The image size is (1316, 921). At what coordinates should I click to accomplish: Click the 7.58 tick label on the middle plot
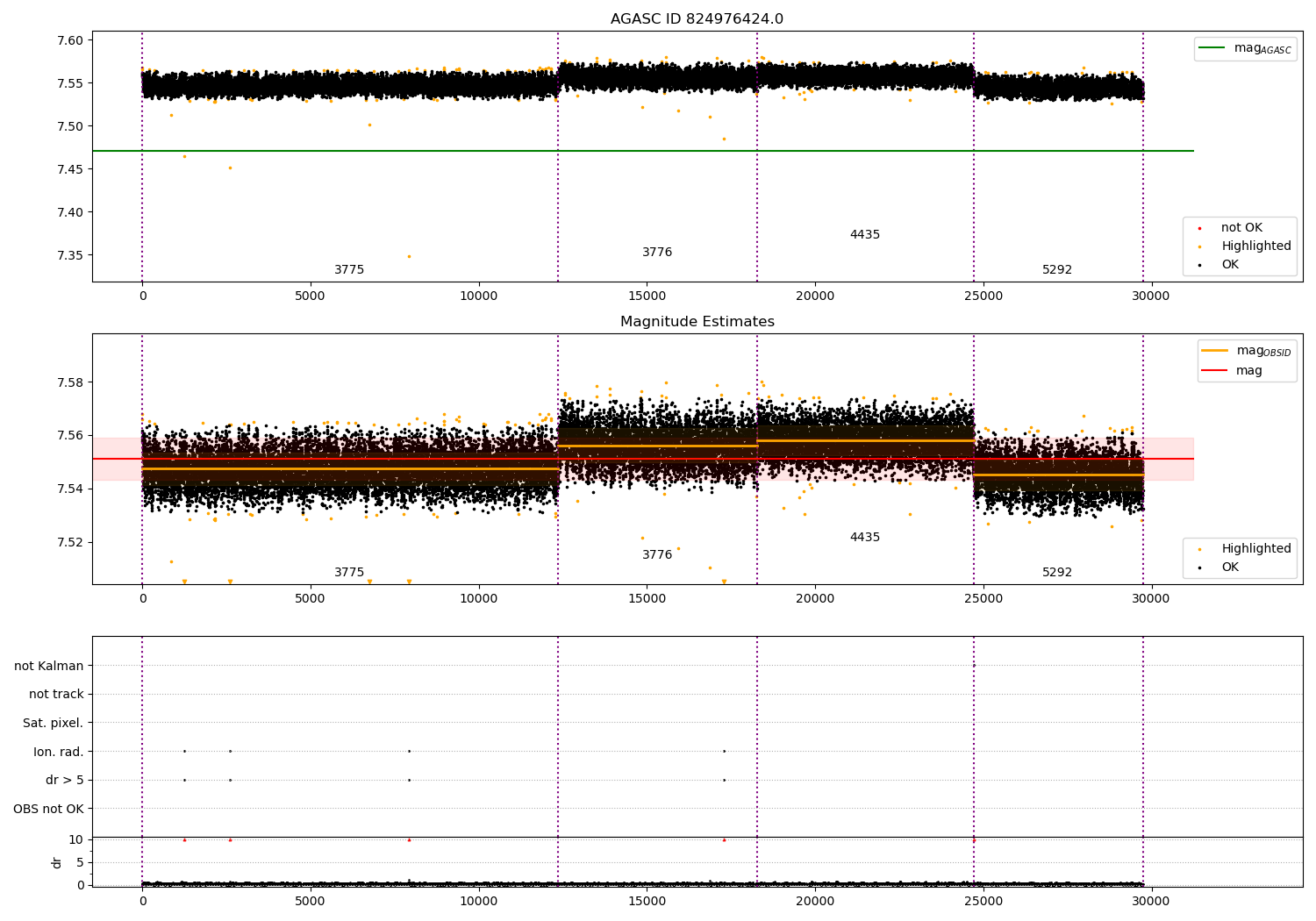pyautogui.click(x=71, y=382)
